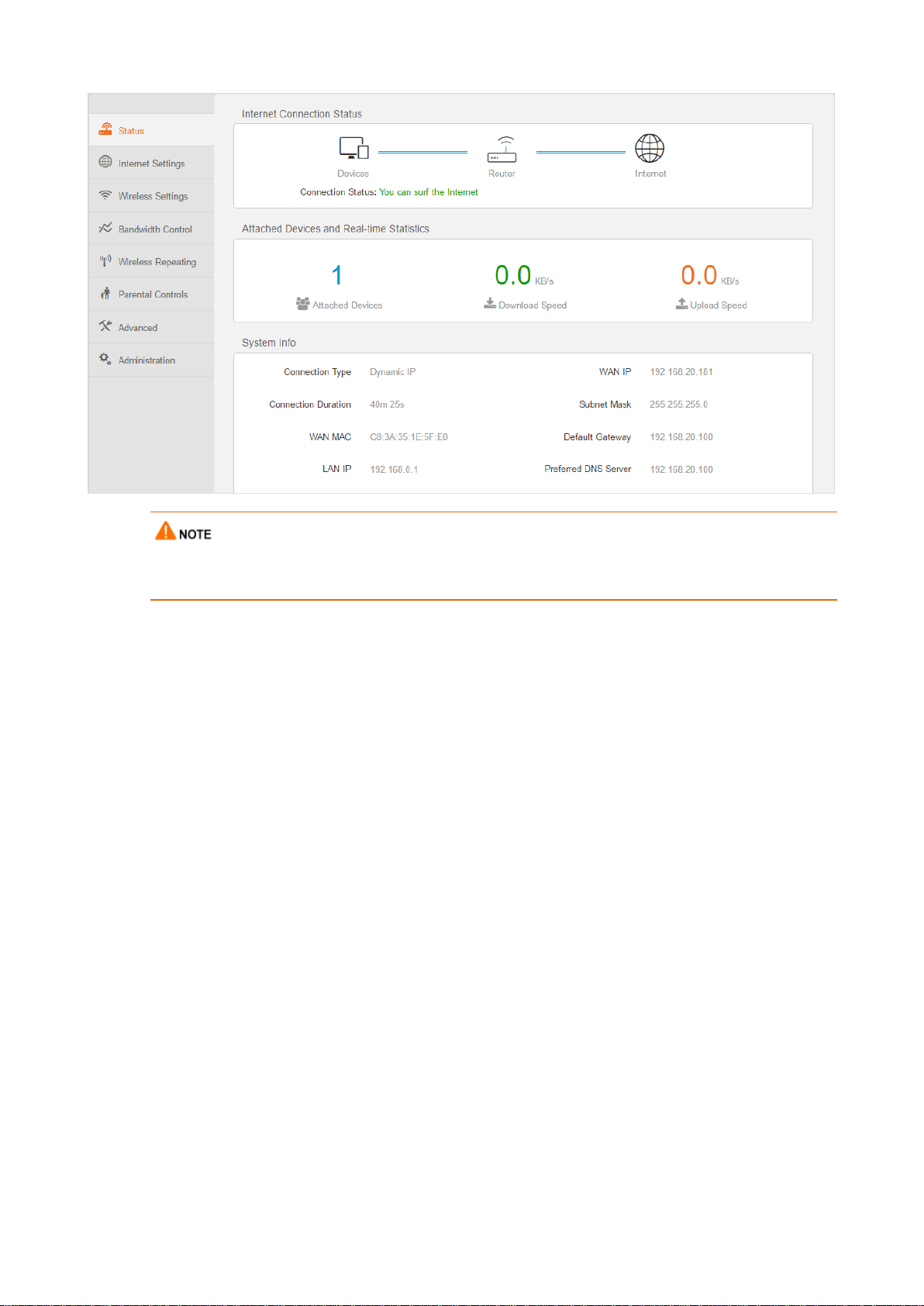
Task: Click the System Info heading
Action: [269, 343]
